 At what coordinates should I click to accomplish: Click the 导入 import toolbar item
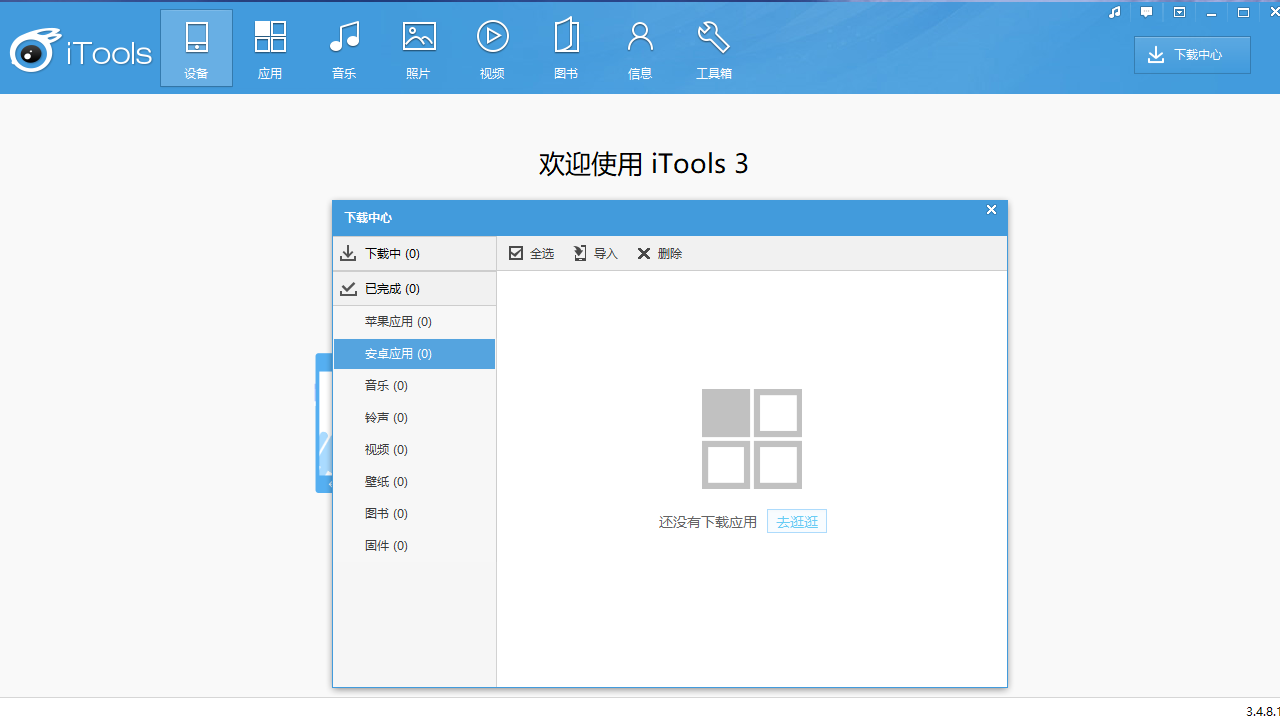(x=595, y=253)
